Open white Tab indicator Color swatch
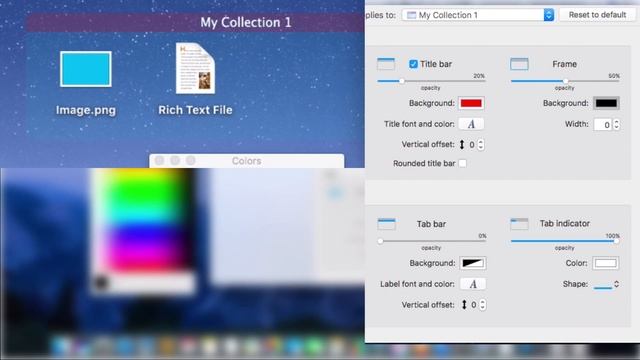This screenshot has height=360, width=640. [606, 263]
